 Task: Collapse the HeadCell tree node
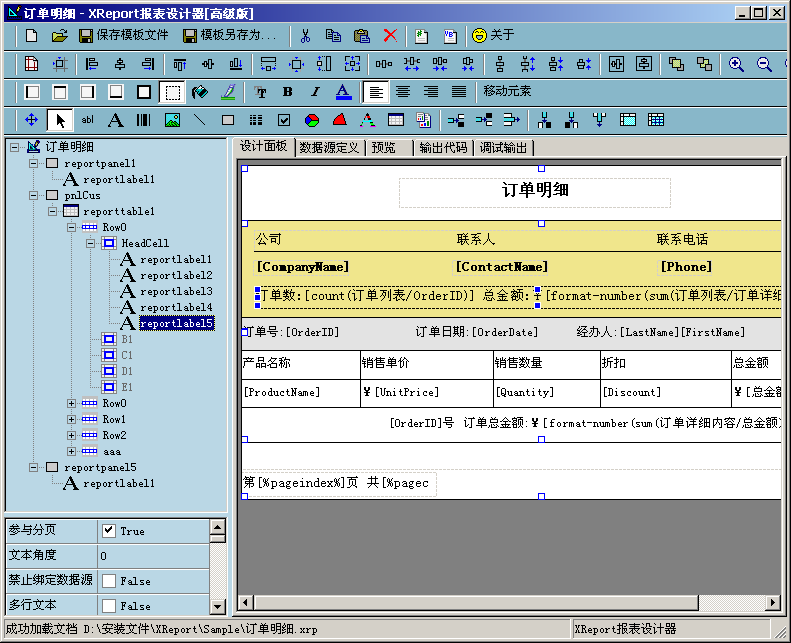90,243
